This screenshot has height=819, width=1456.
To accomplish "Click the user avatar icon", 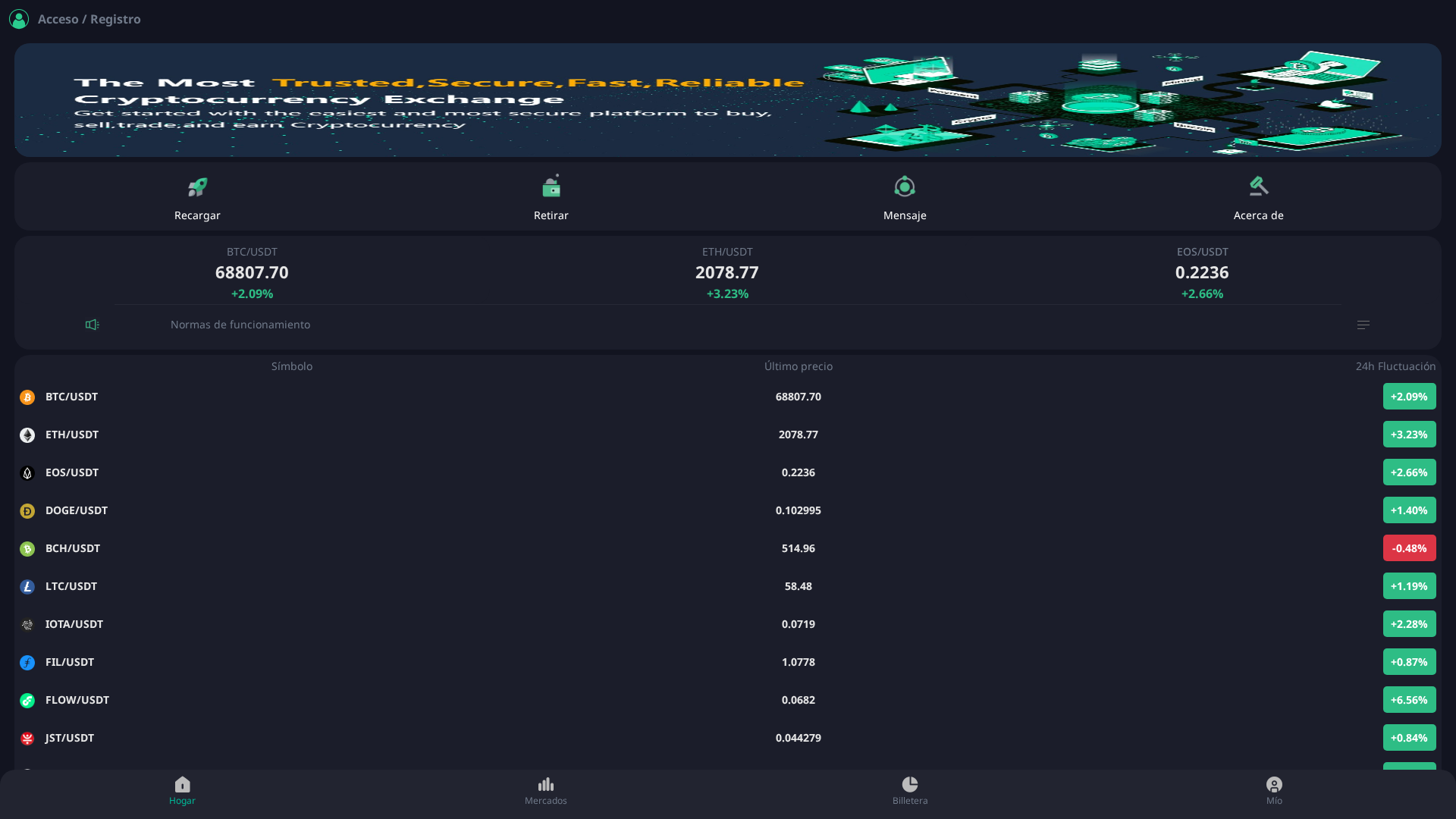I will [18, 19].
